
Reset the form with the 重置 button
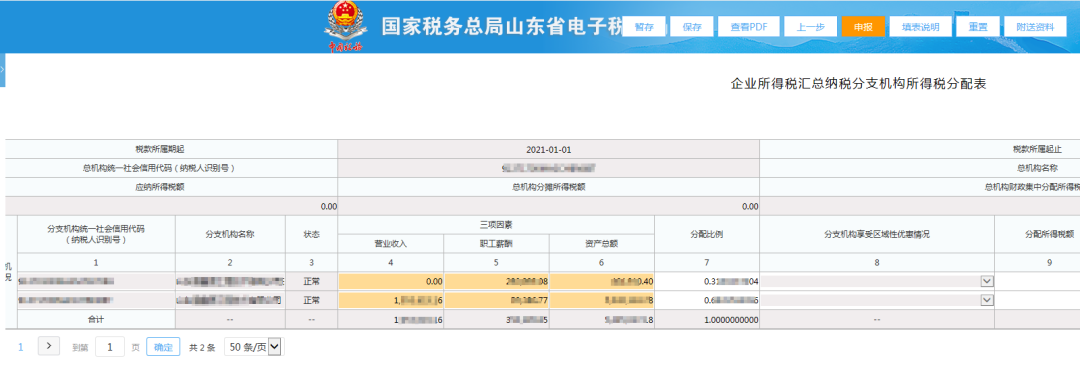(977, 27)
